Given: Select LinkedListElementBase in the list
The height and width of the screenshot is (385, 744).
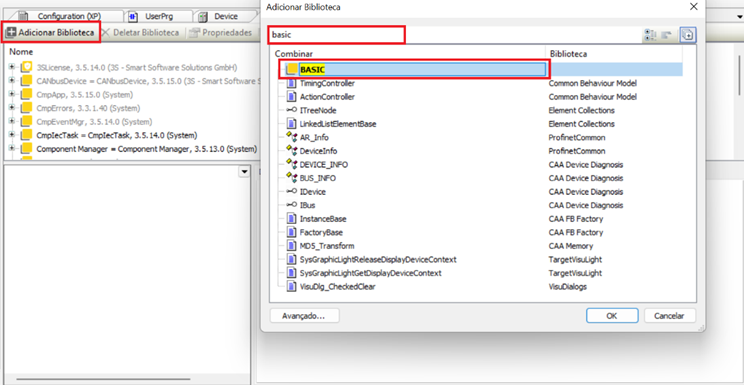Looking at the screenshot, I should [x=338, y=124].
